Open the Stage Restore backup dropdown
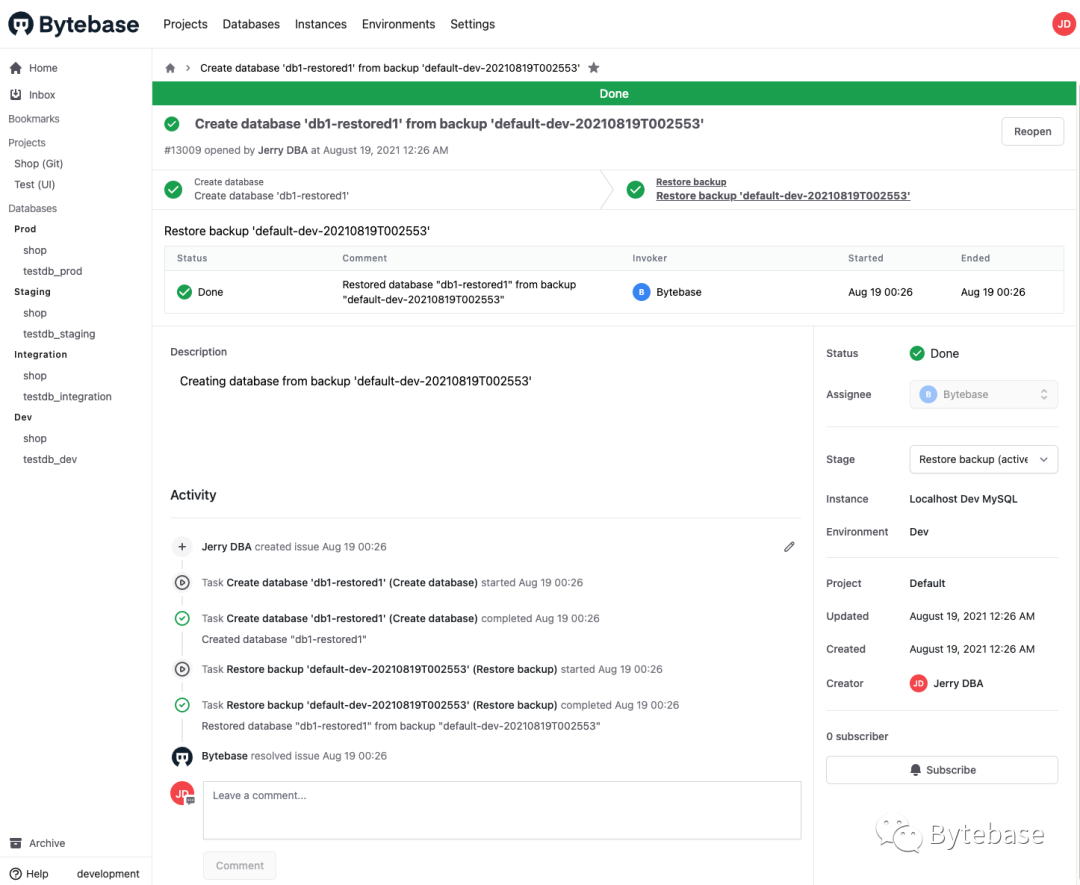 [984, 459]
